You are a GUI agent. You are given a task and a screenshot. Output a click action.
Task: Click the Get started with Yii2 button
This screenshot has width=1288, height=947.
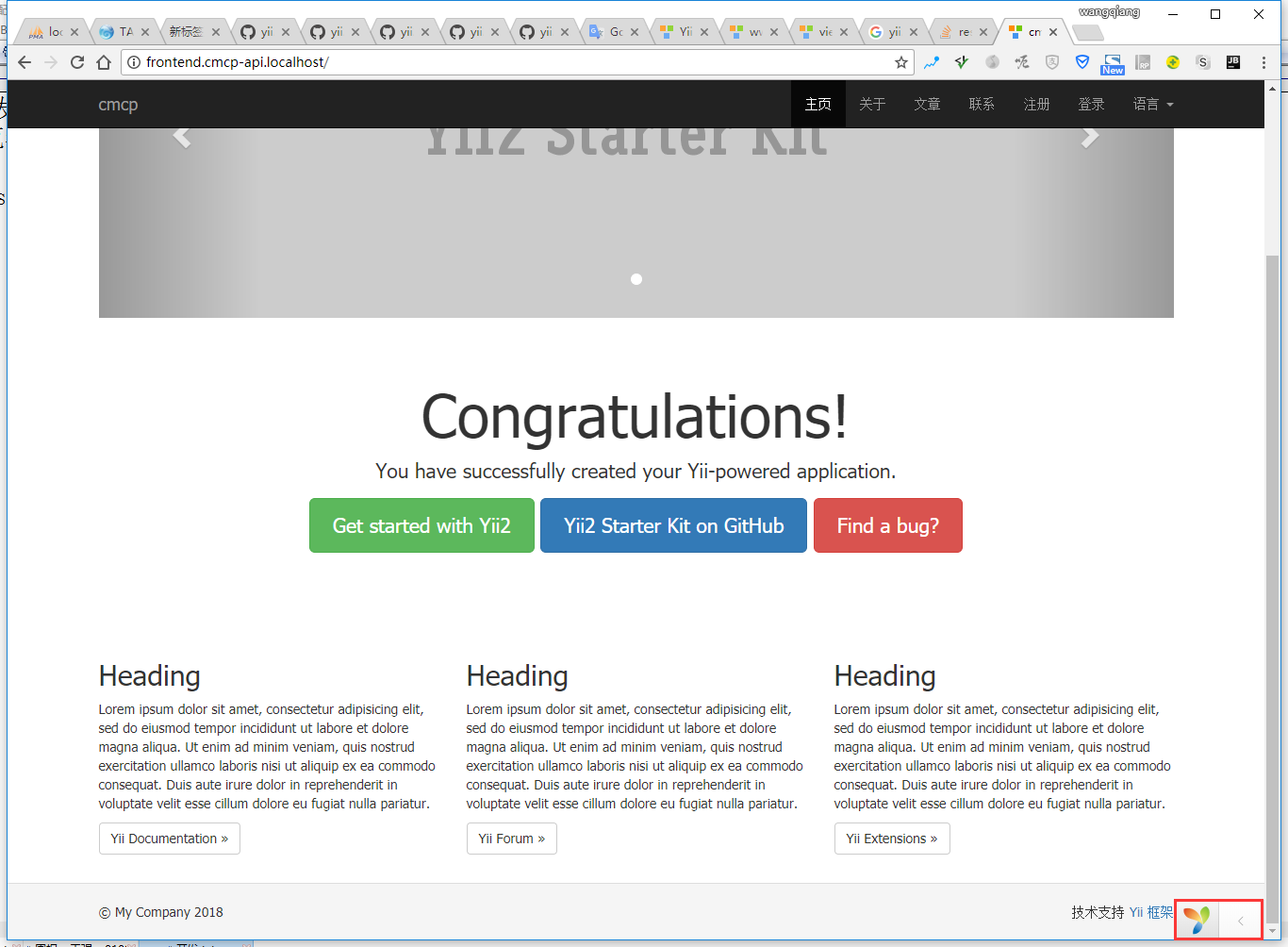[x=421, y=525]
